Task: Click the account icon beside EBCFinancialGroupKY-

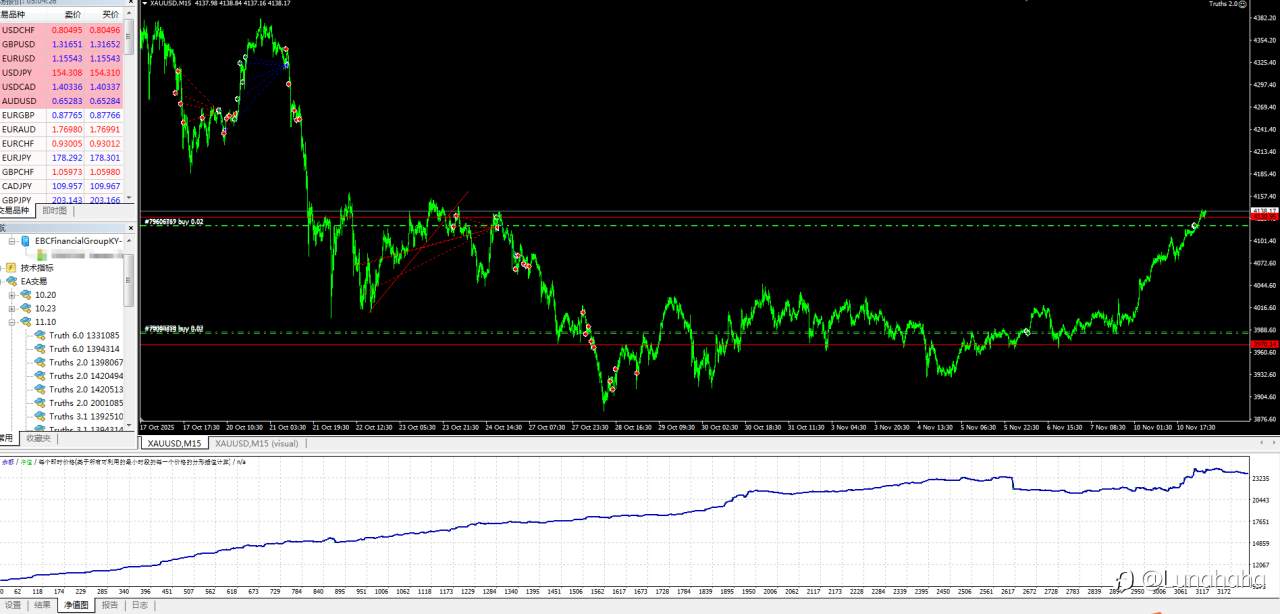Action: click(26, 241)
